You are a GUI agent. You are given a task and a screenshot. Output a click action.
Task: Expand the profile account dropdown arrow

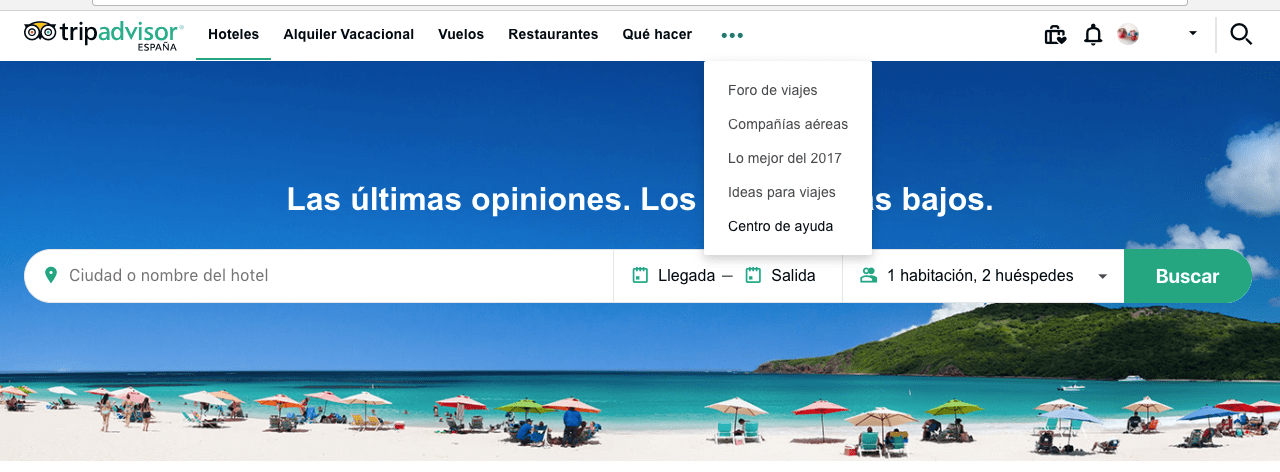point(1193,34)
